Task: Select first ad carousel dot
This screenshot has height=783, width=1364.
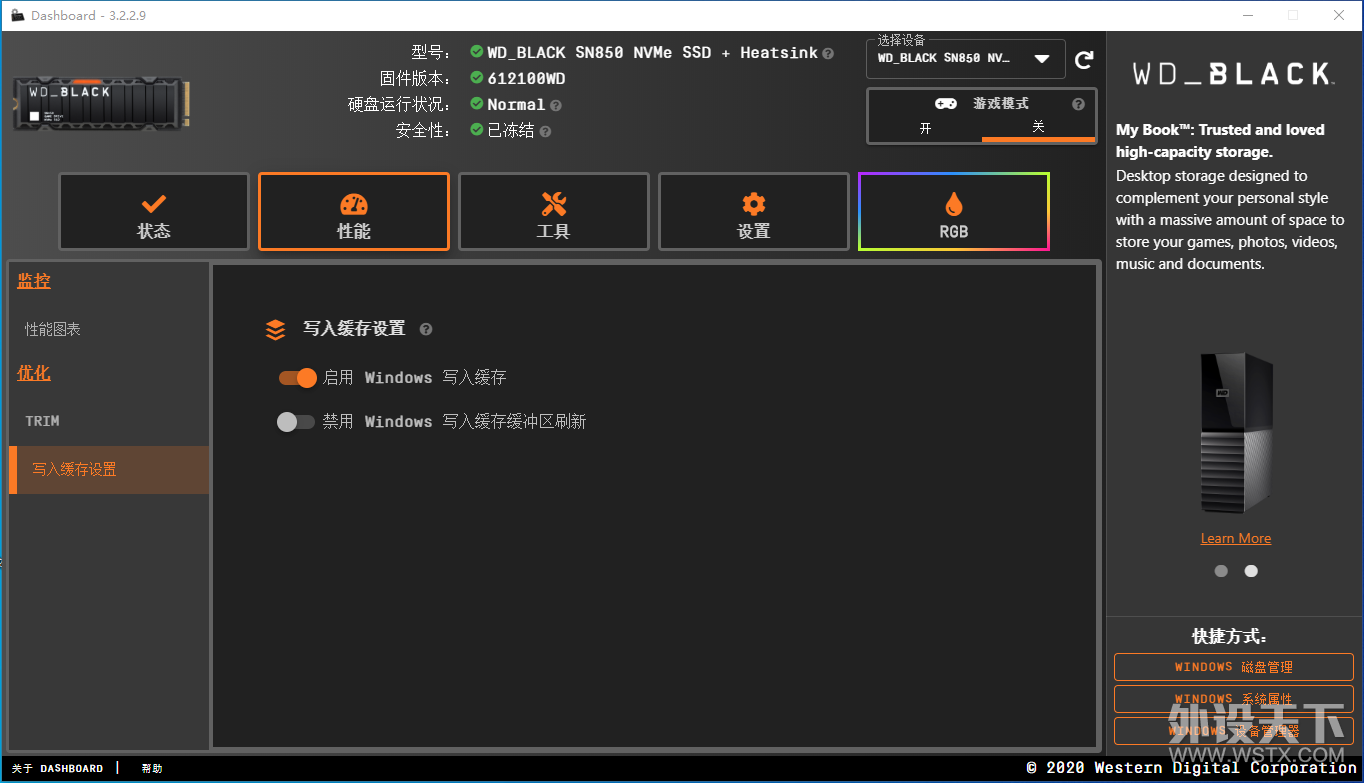Action: click(x=1221, y=571)
